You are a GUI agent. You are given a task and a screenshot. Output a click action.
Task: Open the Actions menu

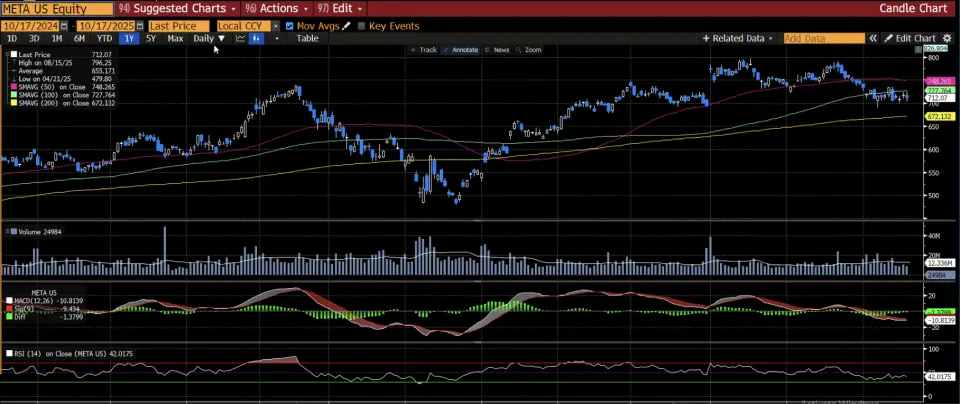272,8
